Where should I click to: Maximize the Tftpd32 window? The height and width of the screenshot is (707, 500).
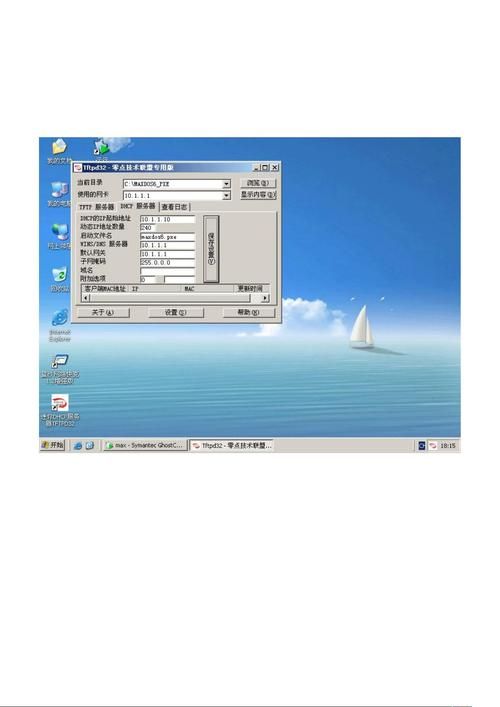point(265,167)
